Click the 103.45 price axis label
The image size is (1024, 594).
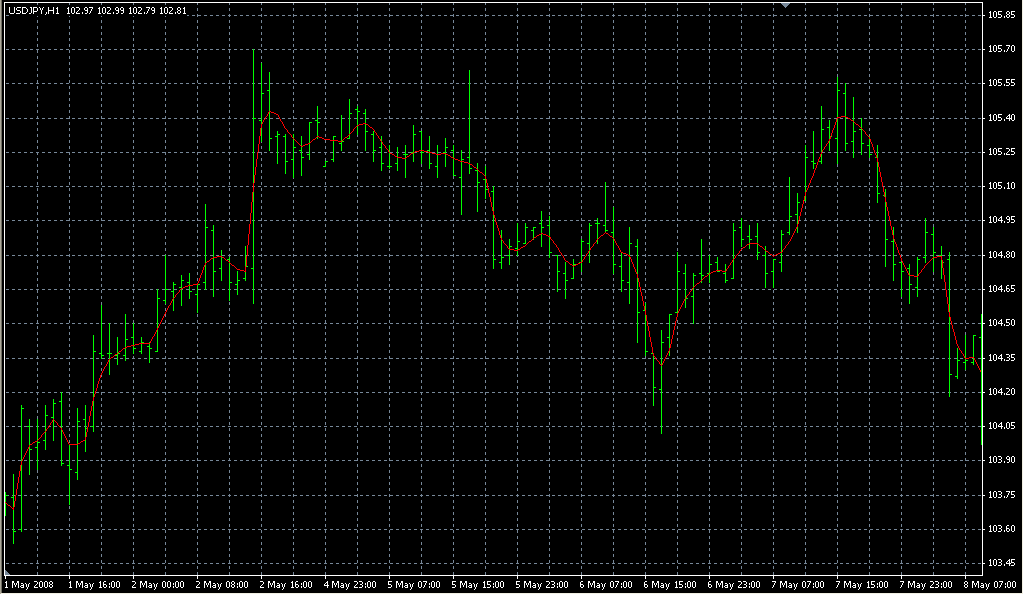click(x=1002, y=563)
